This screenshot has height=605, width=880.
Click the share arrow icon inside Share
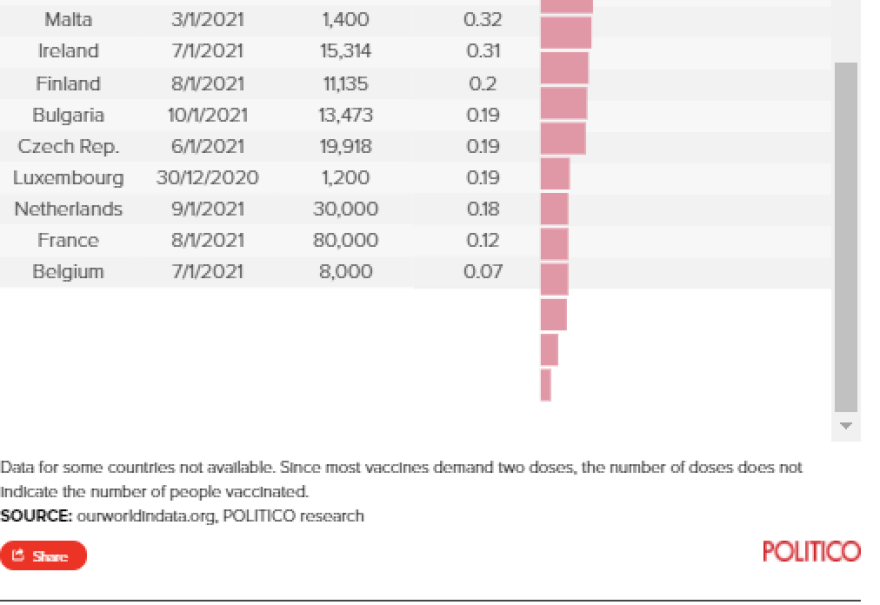pyautogui.click(x=18, y=556)
